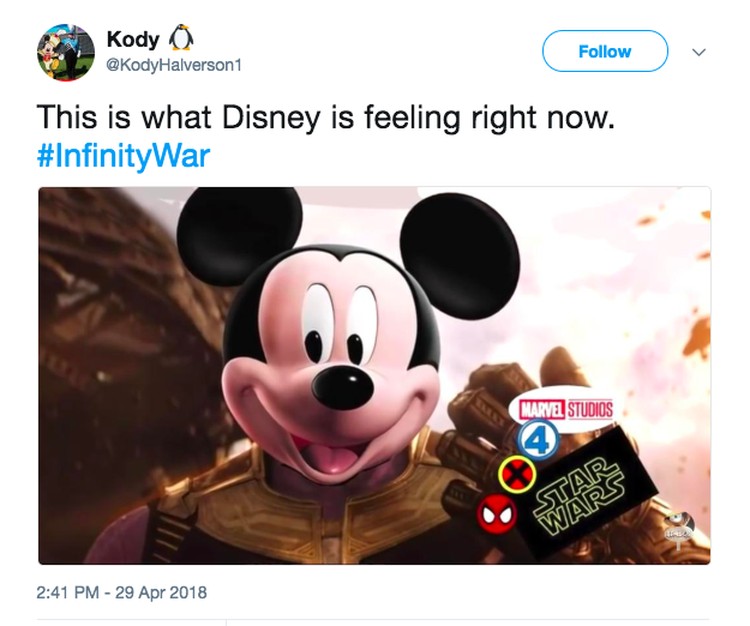This screenshot has height=626, width=750.
Task: Click the penguin emoji beside Kody
Action: coord(181,37)
